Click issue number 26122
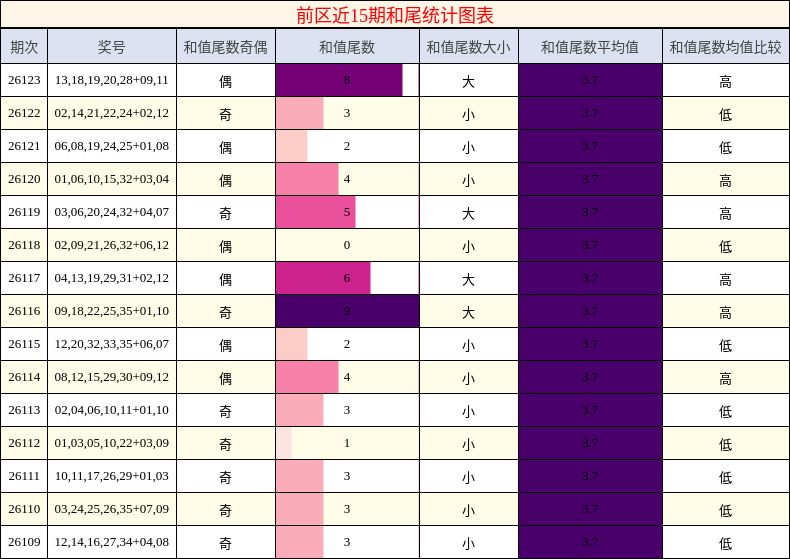This screenshot has height=559, width=790. click(x=24, y=113)
